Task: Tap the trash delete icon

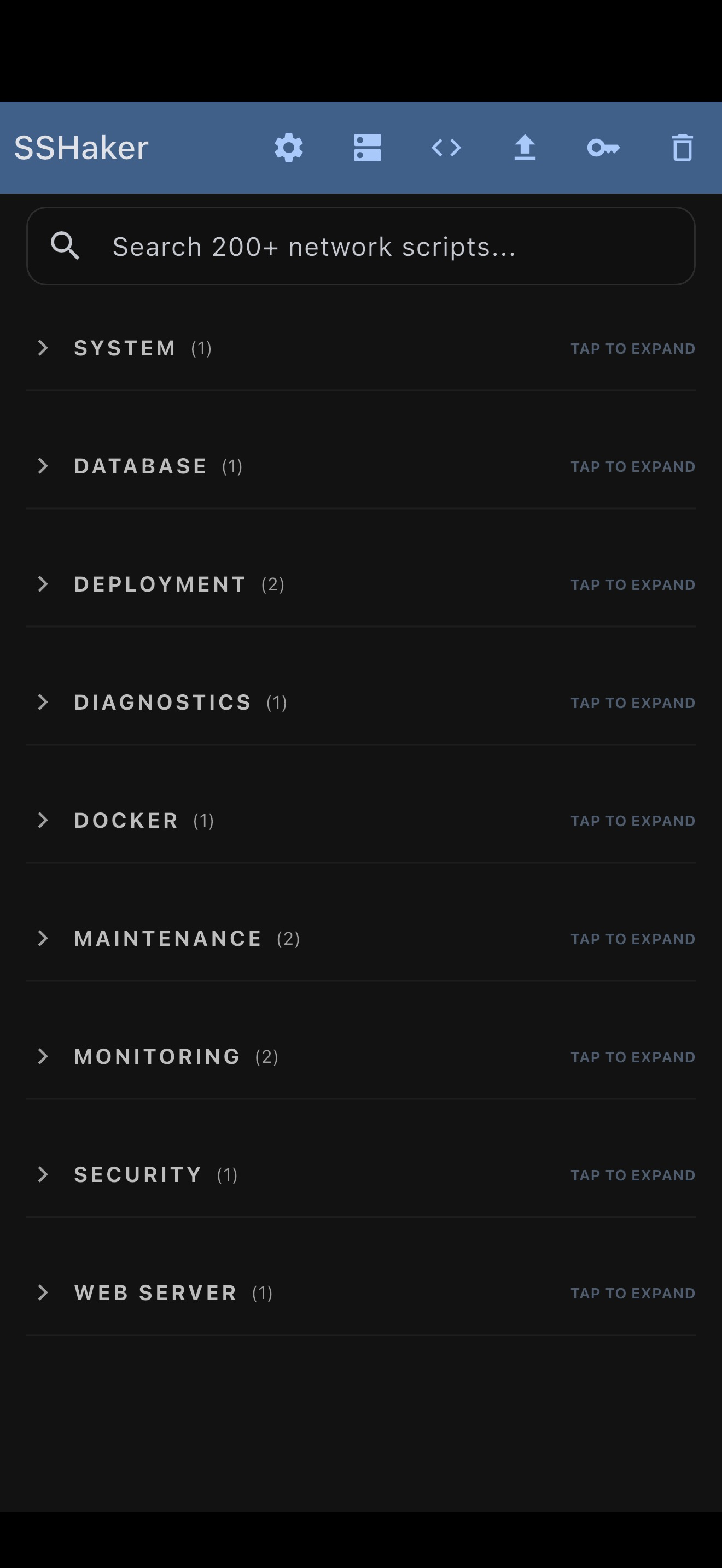Action: pyautogui.click(x=682, y=148)
